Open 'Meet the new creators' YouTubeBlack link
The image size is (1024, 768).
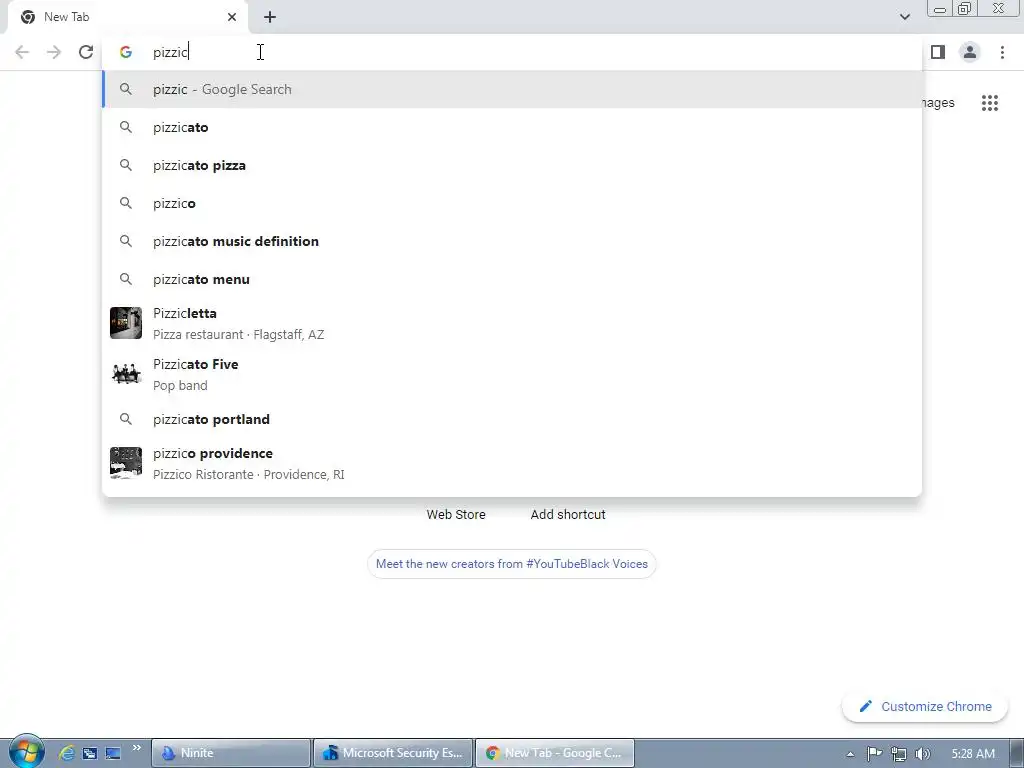511,564
